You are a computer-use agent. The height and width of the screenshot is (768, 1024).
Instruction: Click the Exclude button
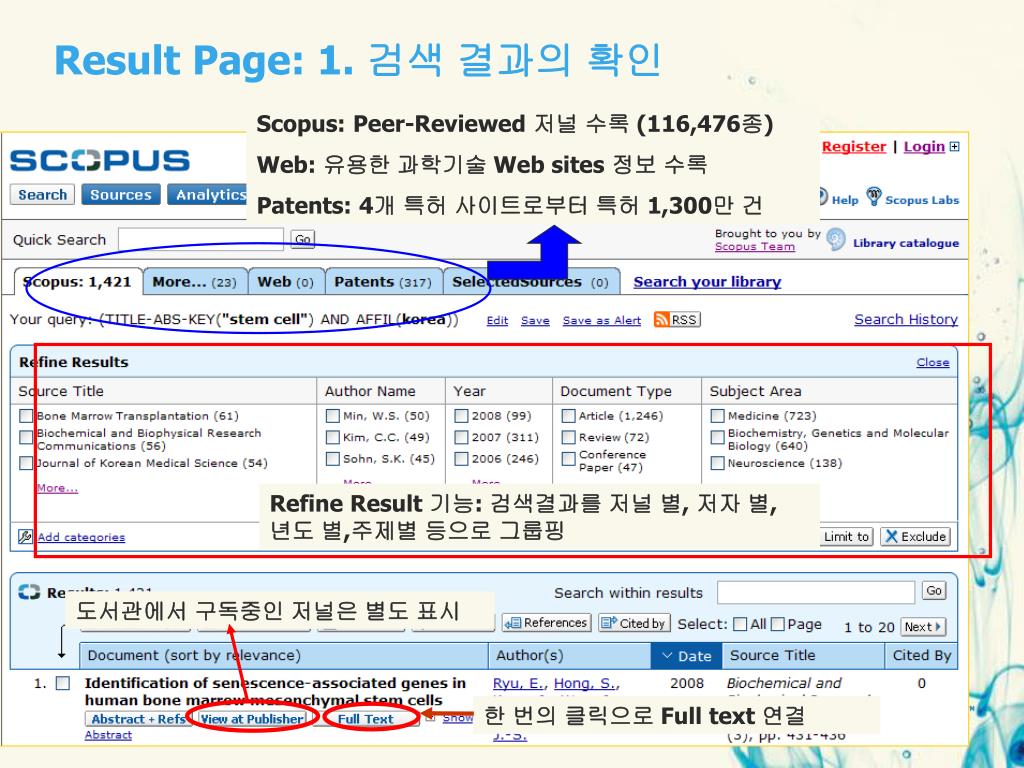click(x=916, y=537)
